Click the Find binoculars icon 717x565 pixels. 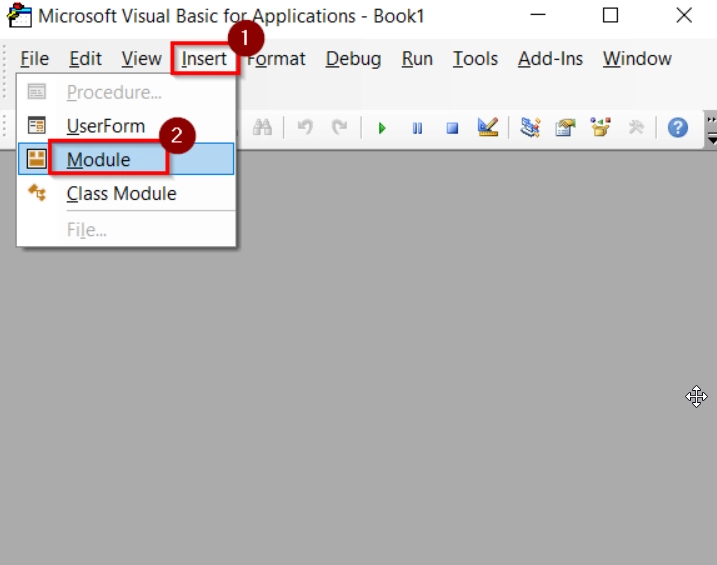pyautogui.click(x=262, y=127)
